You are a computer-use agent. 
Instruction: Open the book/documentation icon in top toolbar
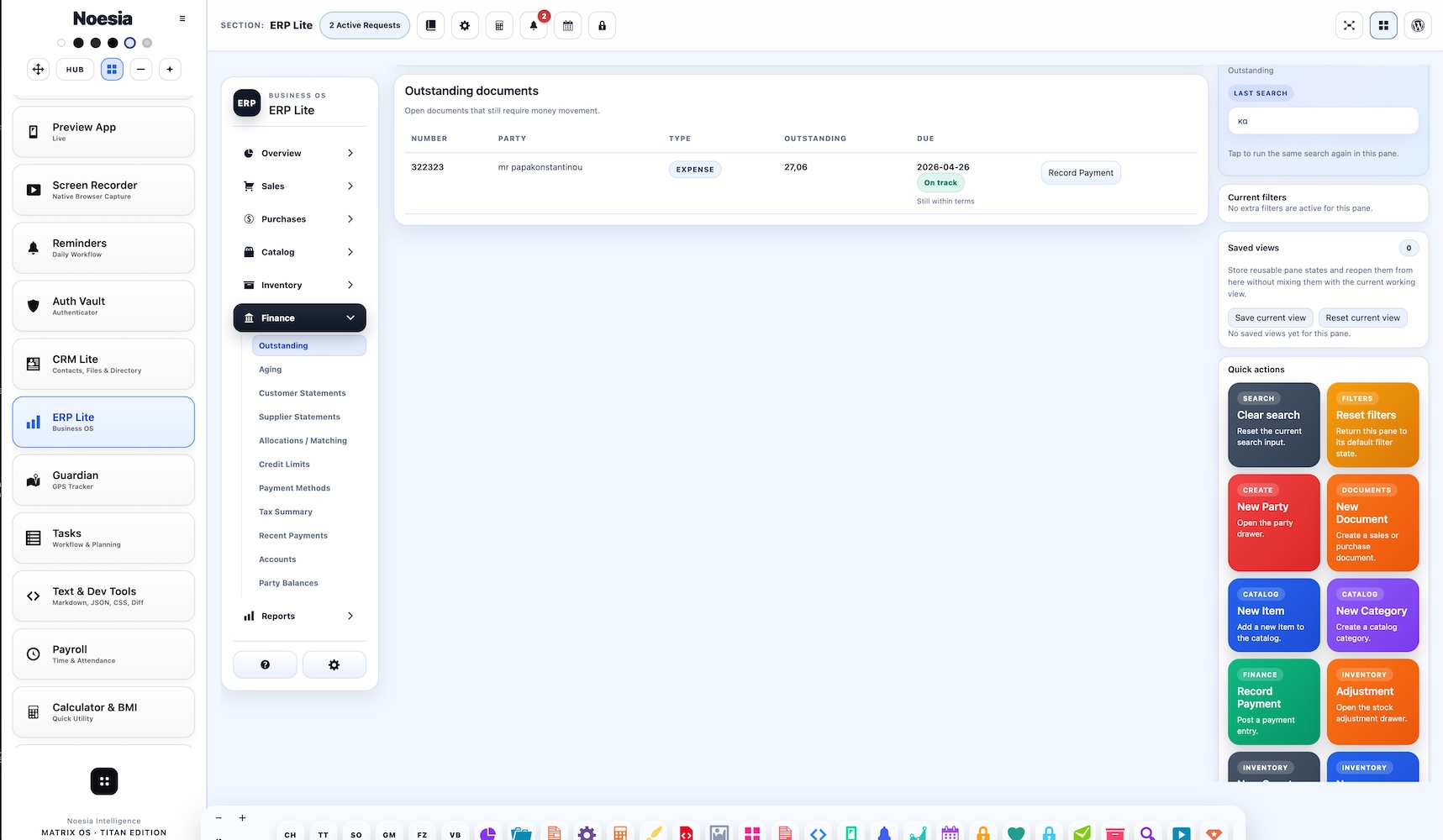(x=430, y=25)
